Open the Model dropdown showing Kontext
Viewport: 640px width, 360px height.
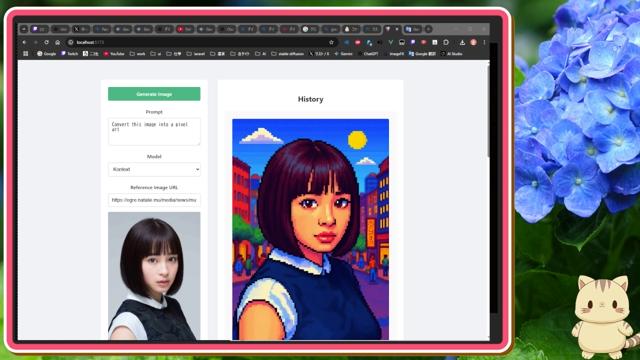point(154,169)
